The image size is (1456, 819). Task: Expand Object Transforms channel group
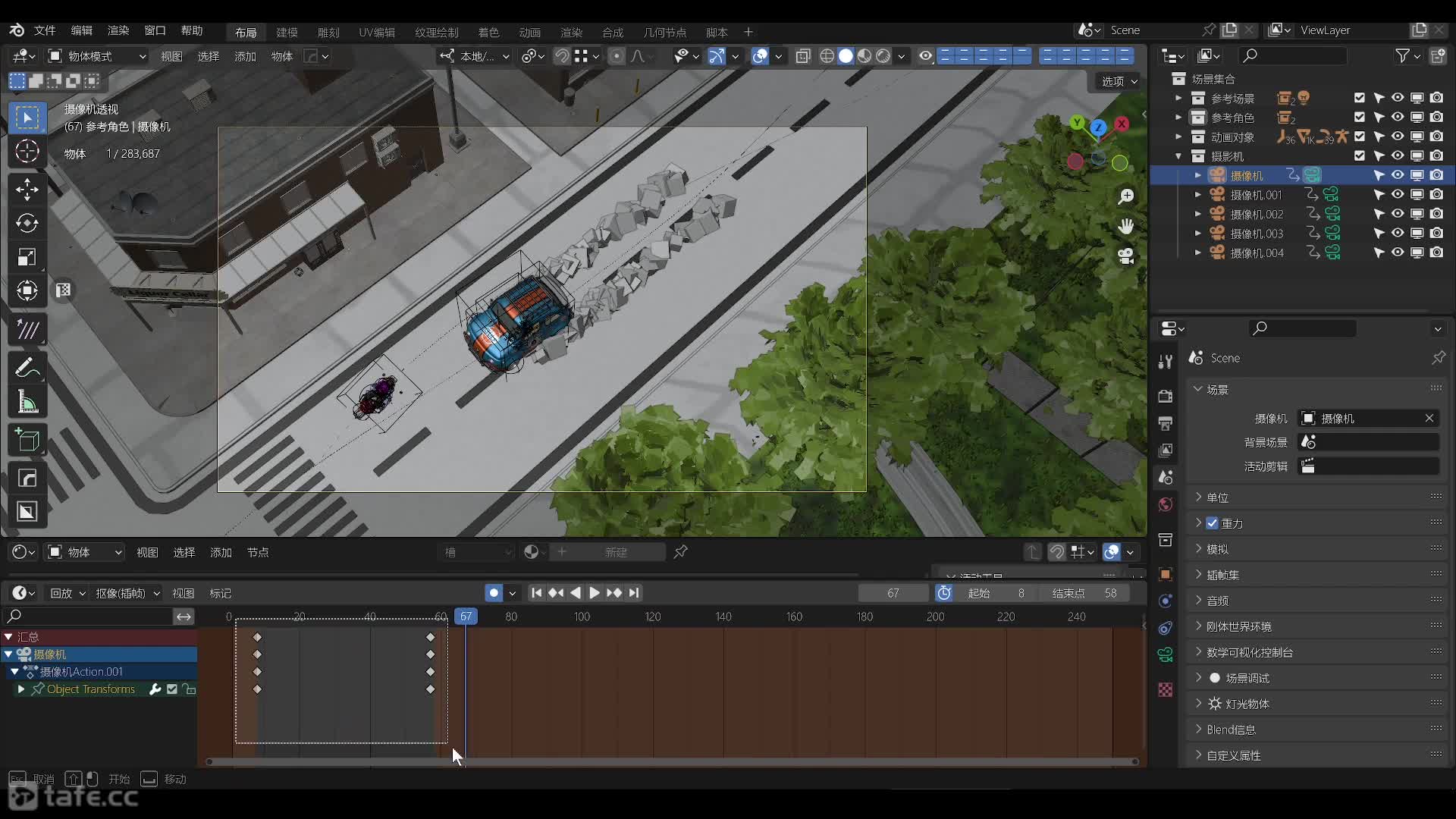coord(20,689)
